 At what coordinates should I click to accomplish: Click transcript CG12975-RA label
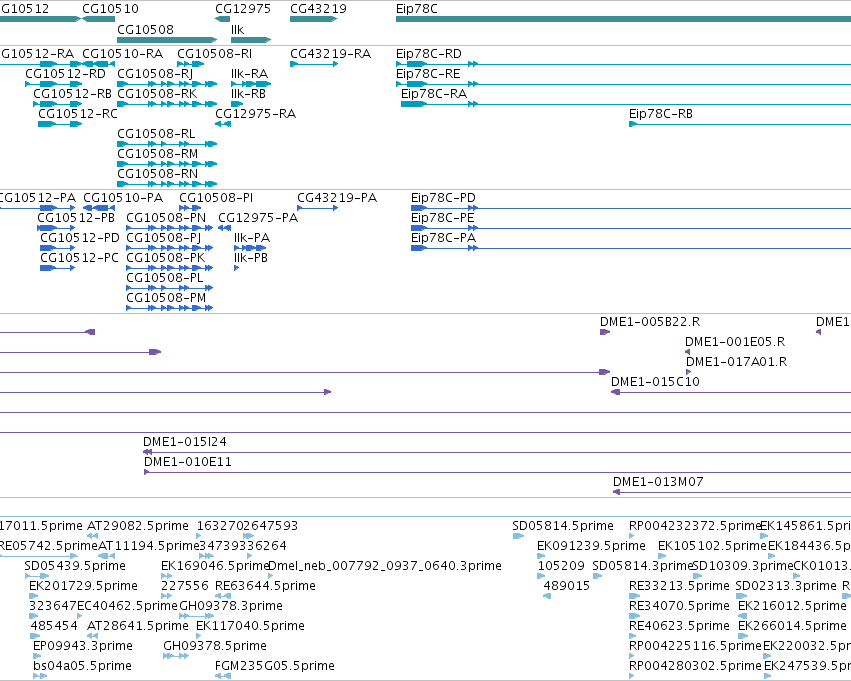click(256, 114)
